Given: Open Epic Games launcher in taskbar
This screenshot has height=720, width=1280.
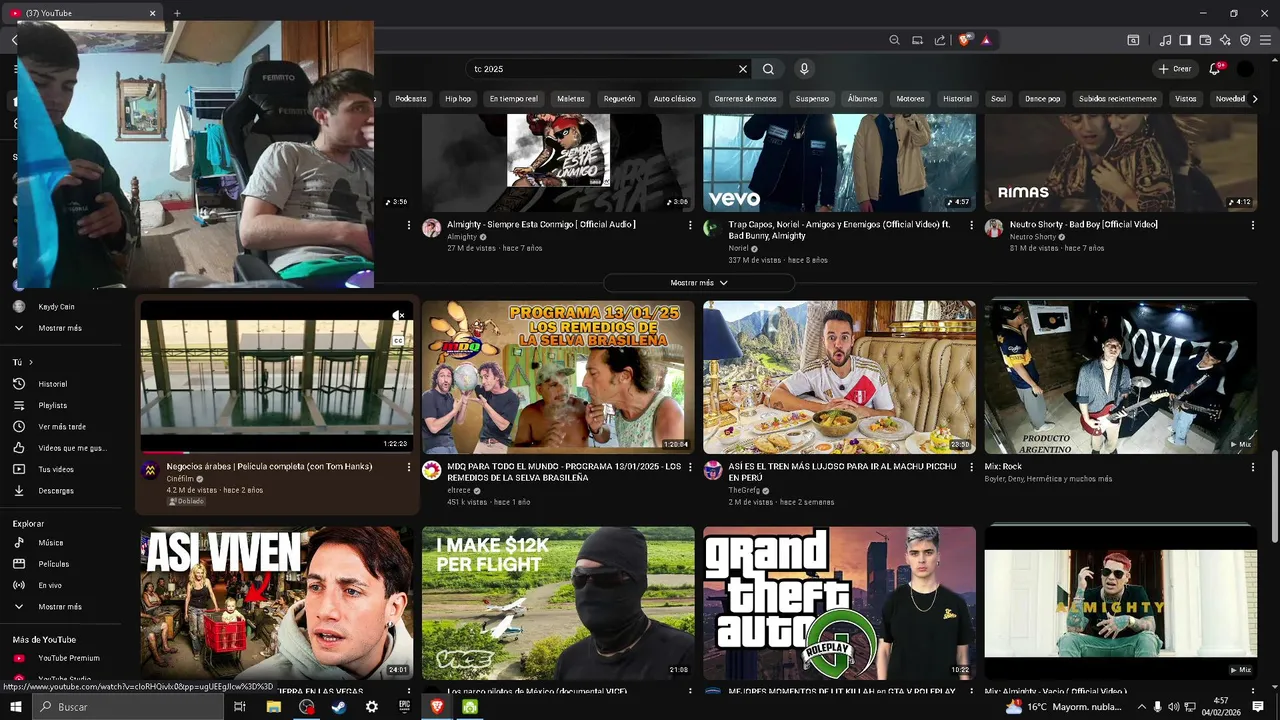Looking at the screenshot, I should (x=405, y=707).
